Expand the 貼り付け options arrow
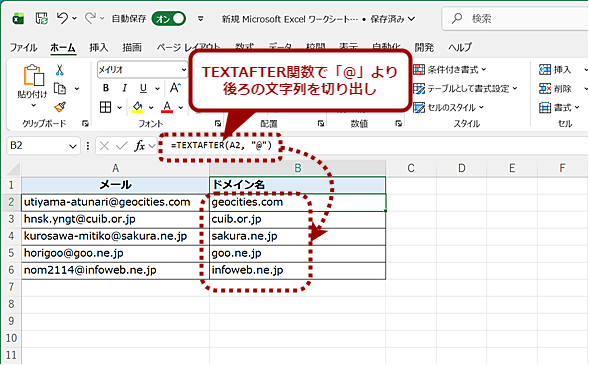 pos(33,106)
